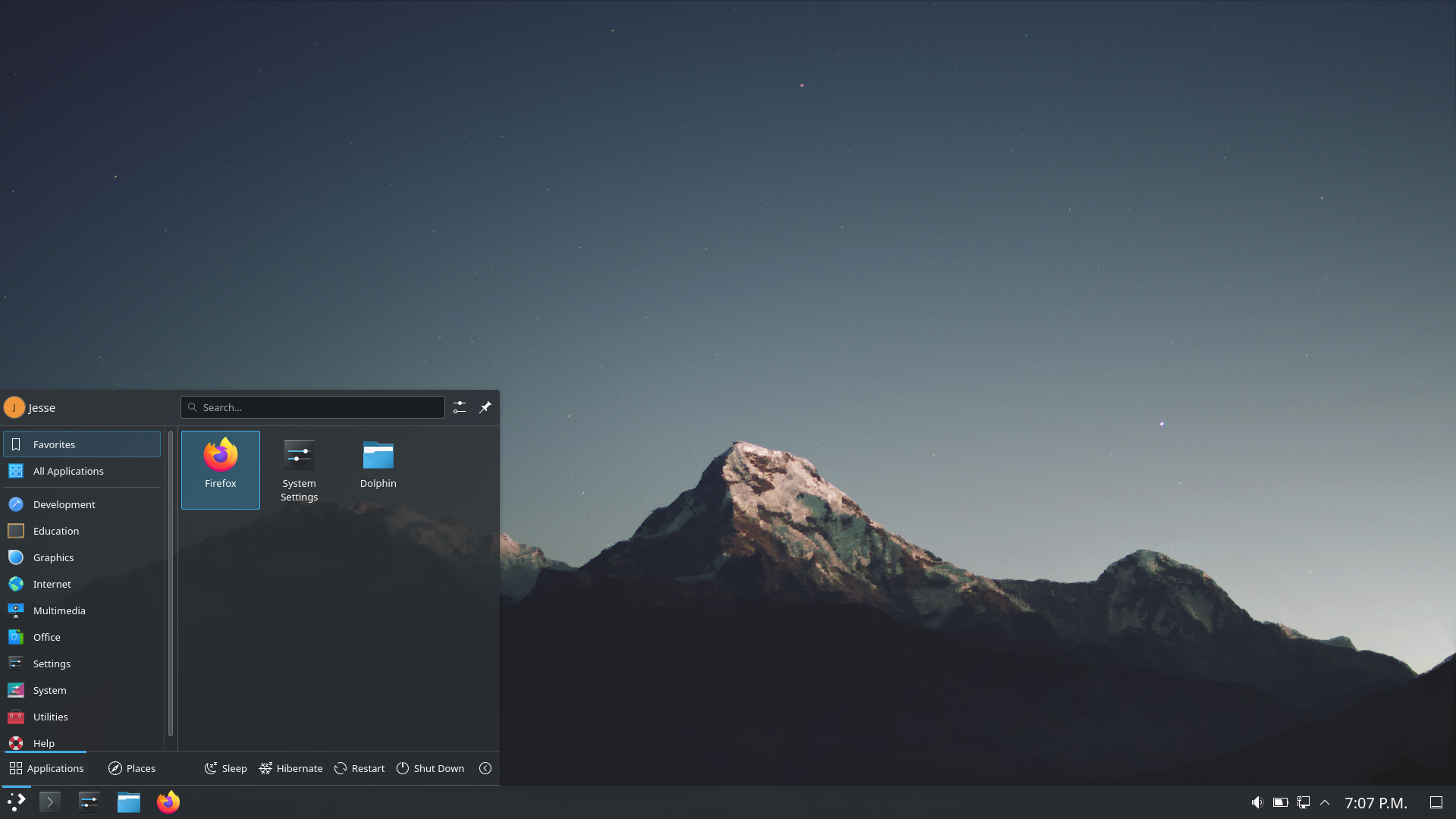Open Dolphin from the taskbar
The image size is (1456, 819).
point(129,802)
